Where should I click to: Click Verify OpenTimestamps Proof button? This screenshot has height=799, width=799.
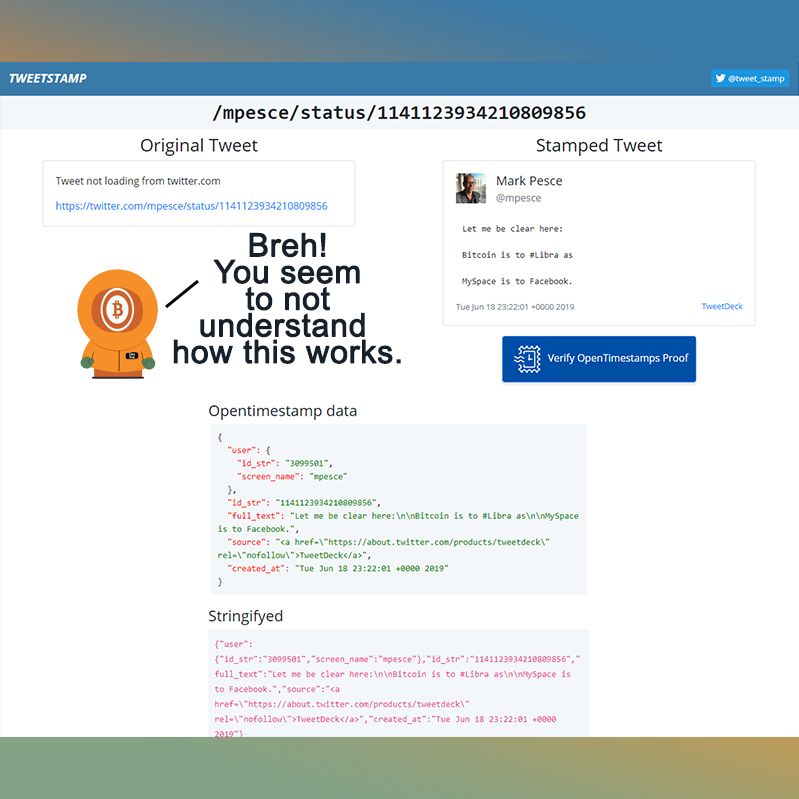tap(599, 359)
